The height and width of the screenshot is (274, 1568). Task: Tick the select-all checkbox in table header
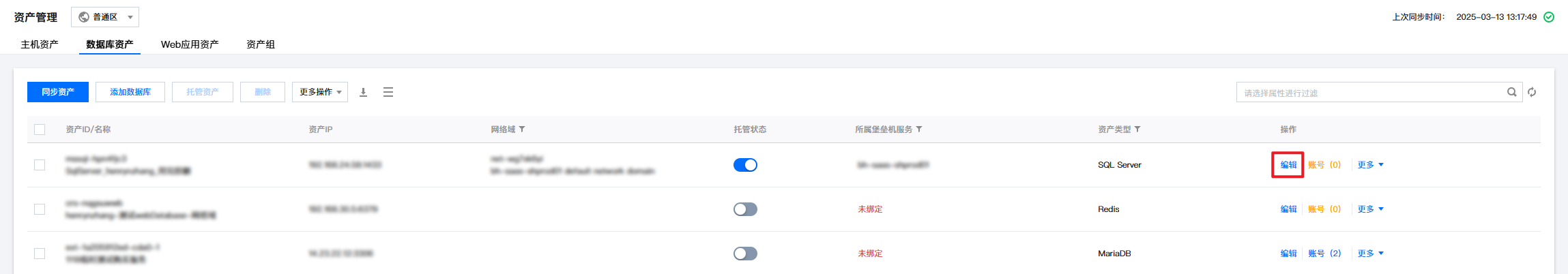(40, 130)
